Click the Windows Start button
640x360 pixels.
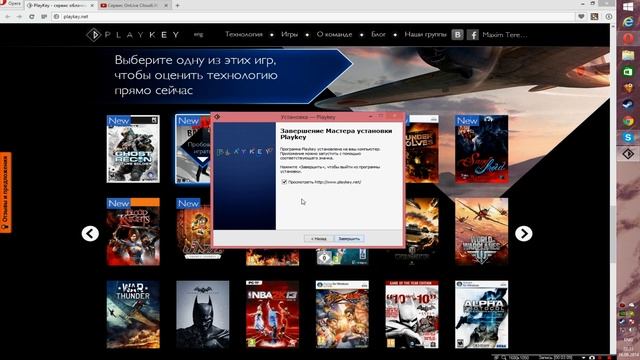coord(628,7)
